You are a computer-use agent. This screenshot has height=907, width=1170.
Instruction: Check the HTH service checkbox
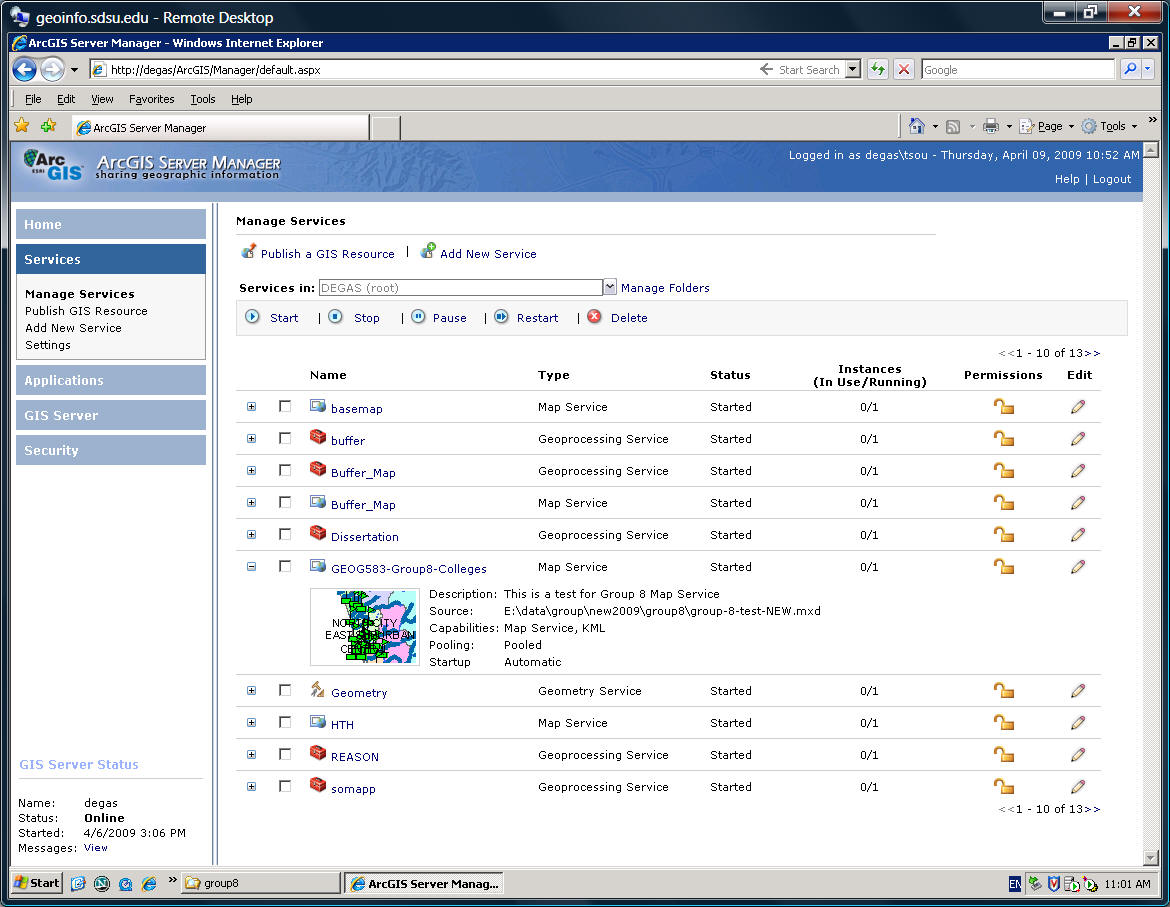[x=285, y=723]
